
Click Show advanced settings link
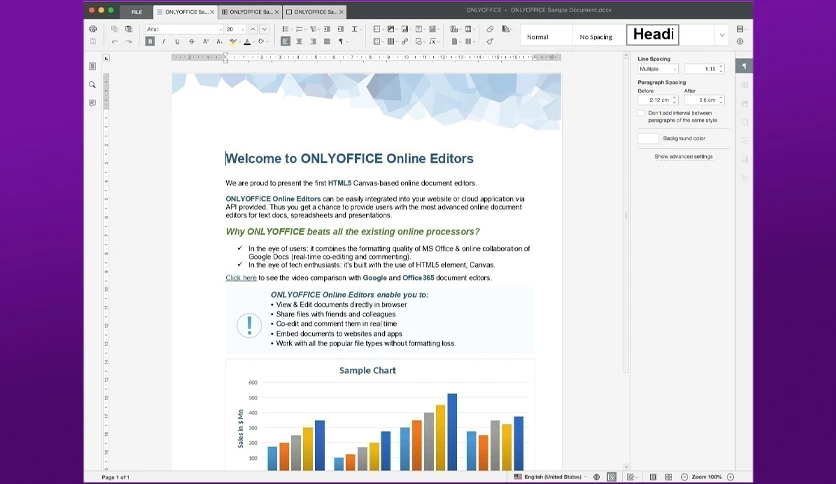(x=684, y=157)
